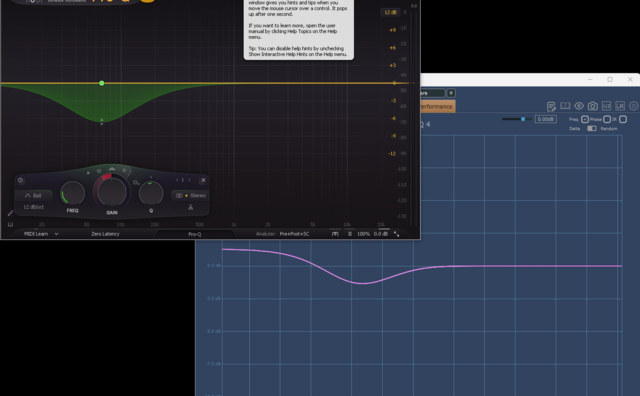Click the LR channel icon
The height and width of the screenshot is (396, 640).
coord(620,106)
